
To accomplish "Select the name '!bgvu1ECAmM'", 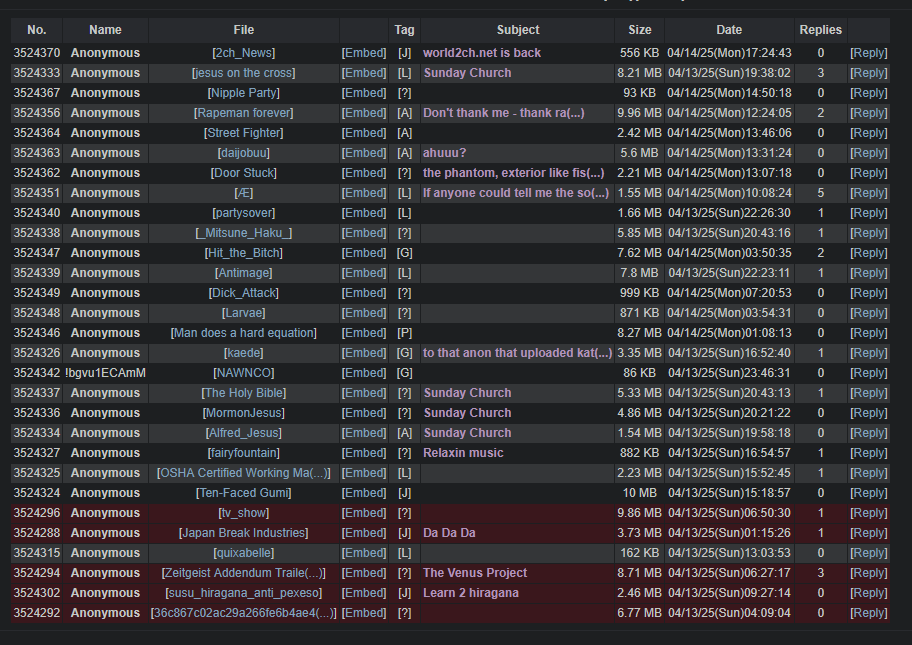I will click(x=105, y=373).
